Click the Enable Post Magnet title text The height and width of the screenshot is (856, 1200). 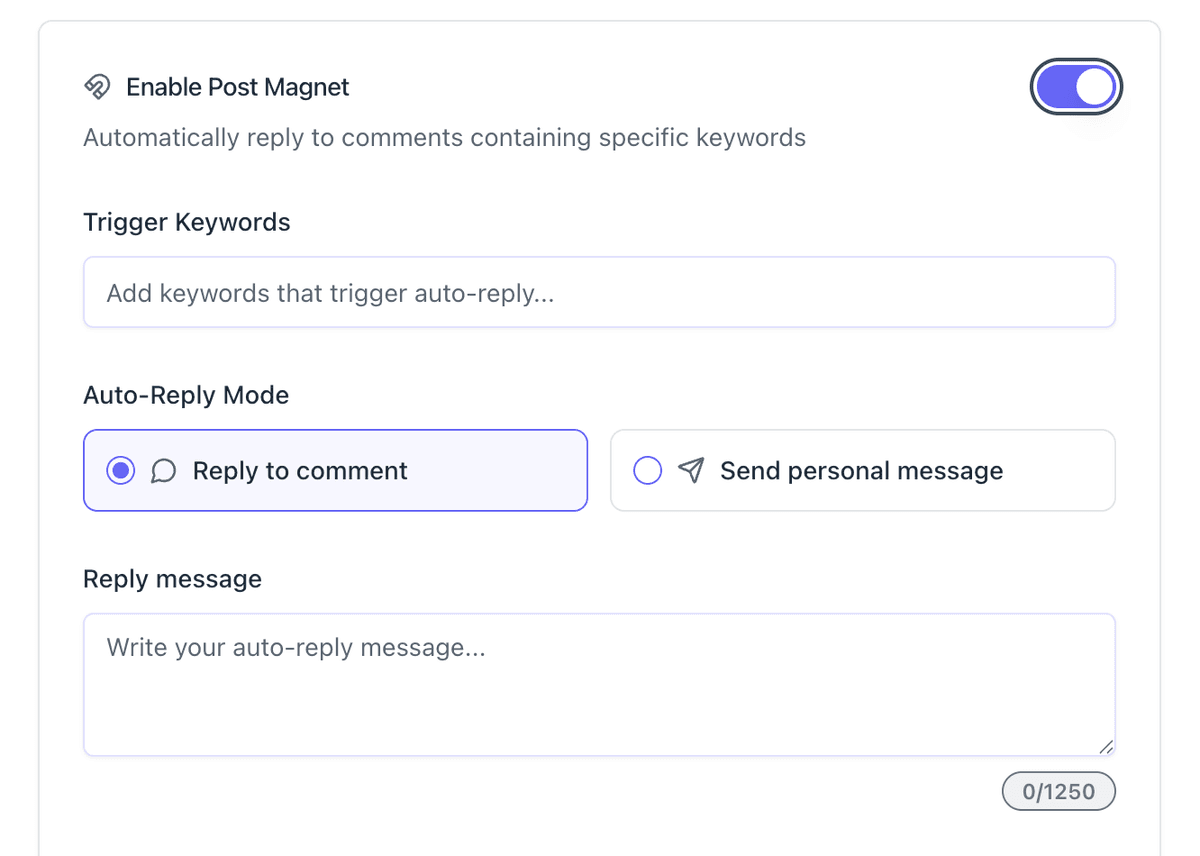point(237,87)
